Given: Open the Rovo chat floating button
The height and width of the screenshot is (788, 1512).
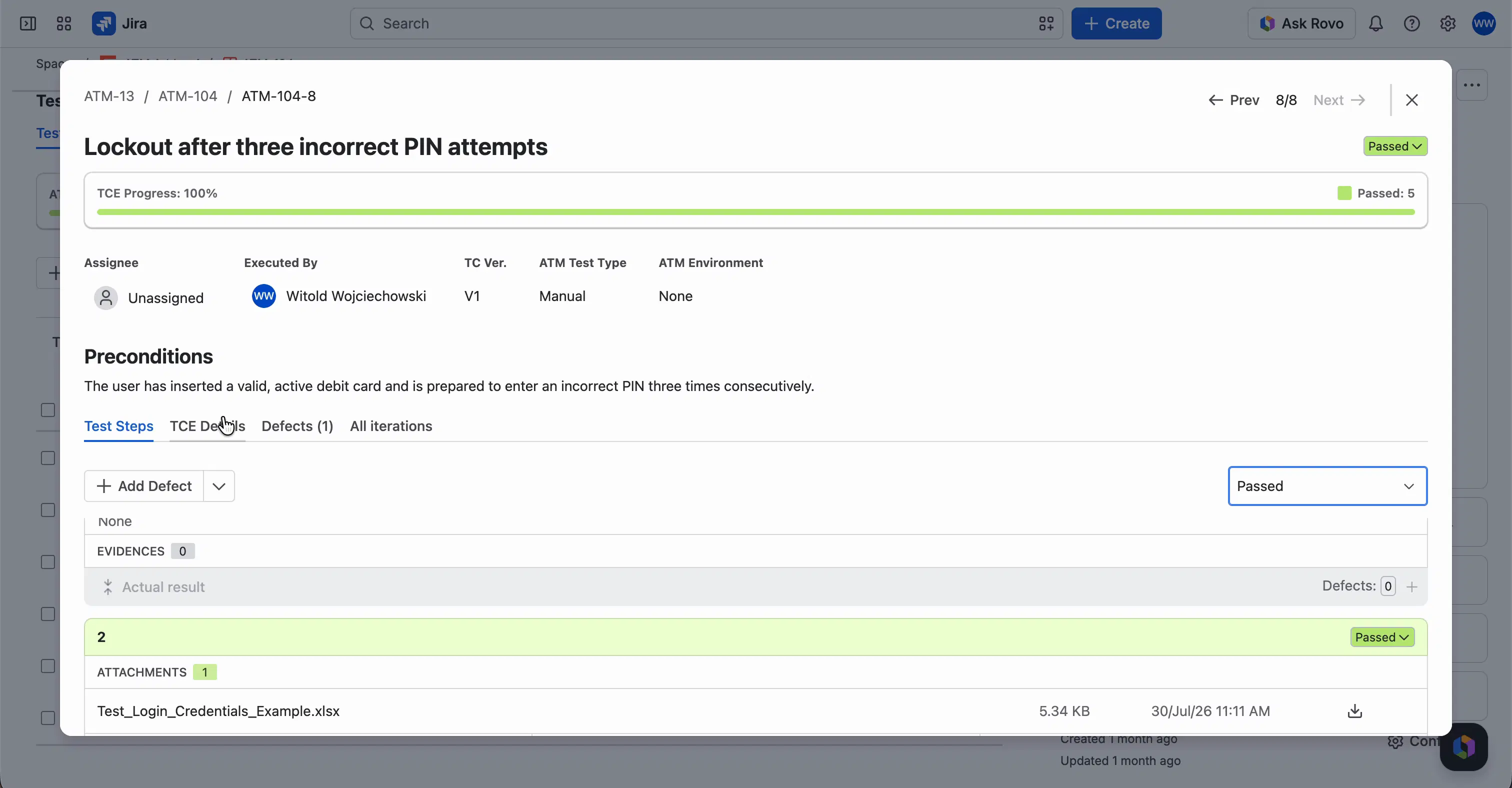Looking at the screenshot, I should 1464,746.
